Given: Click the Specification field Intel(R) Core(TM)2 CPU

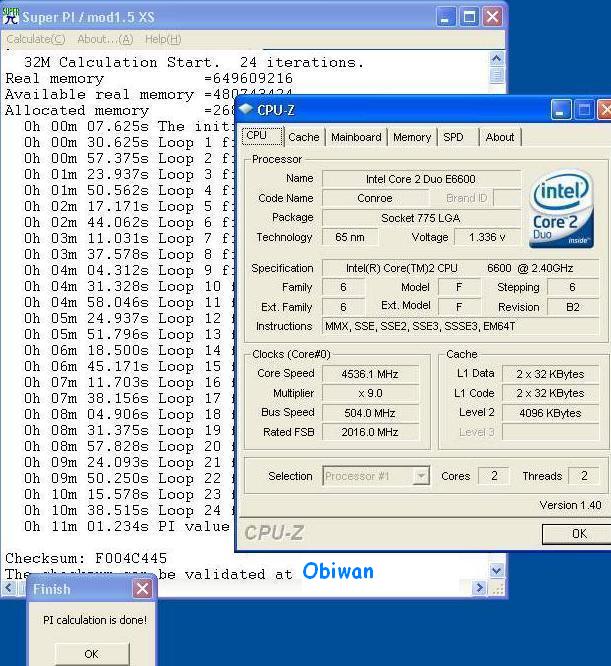Looking at the screenshot, I should tap(460, 268).
